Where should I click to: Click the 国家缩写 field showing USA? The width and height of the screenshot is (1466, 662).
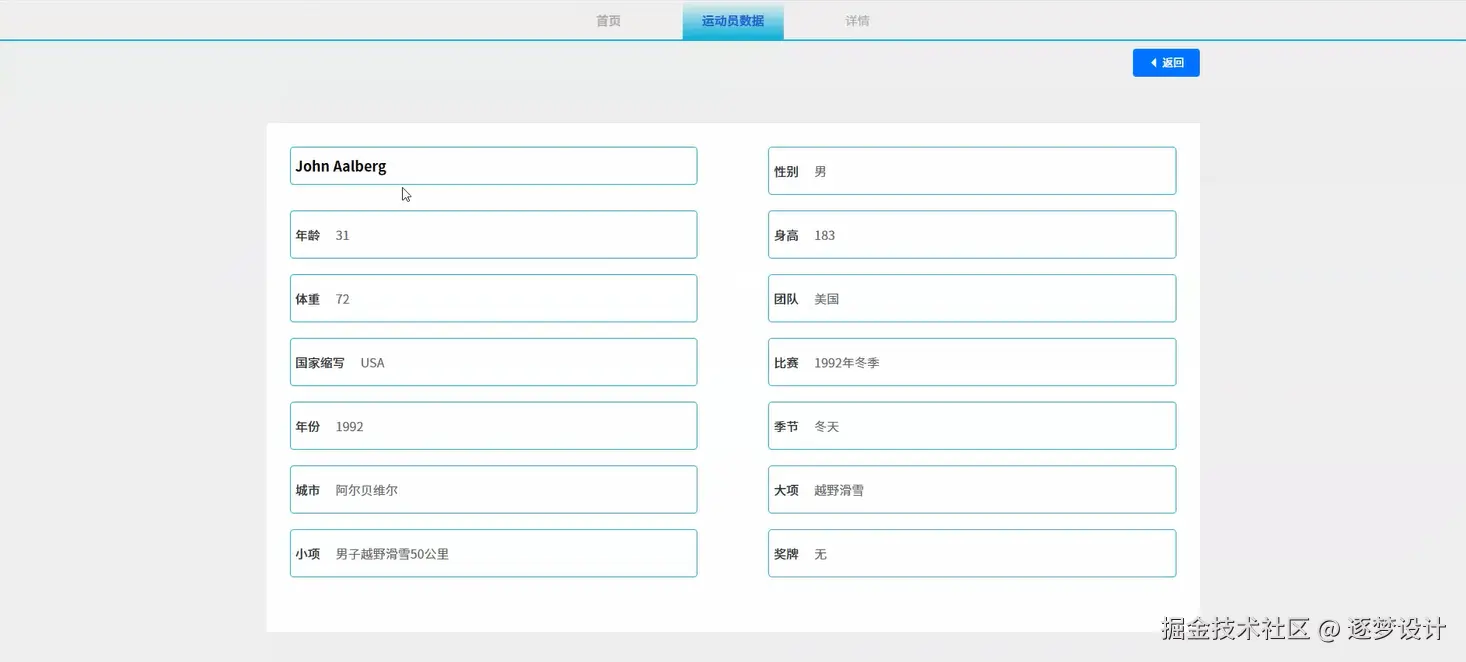(493, 362)
